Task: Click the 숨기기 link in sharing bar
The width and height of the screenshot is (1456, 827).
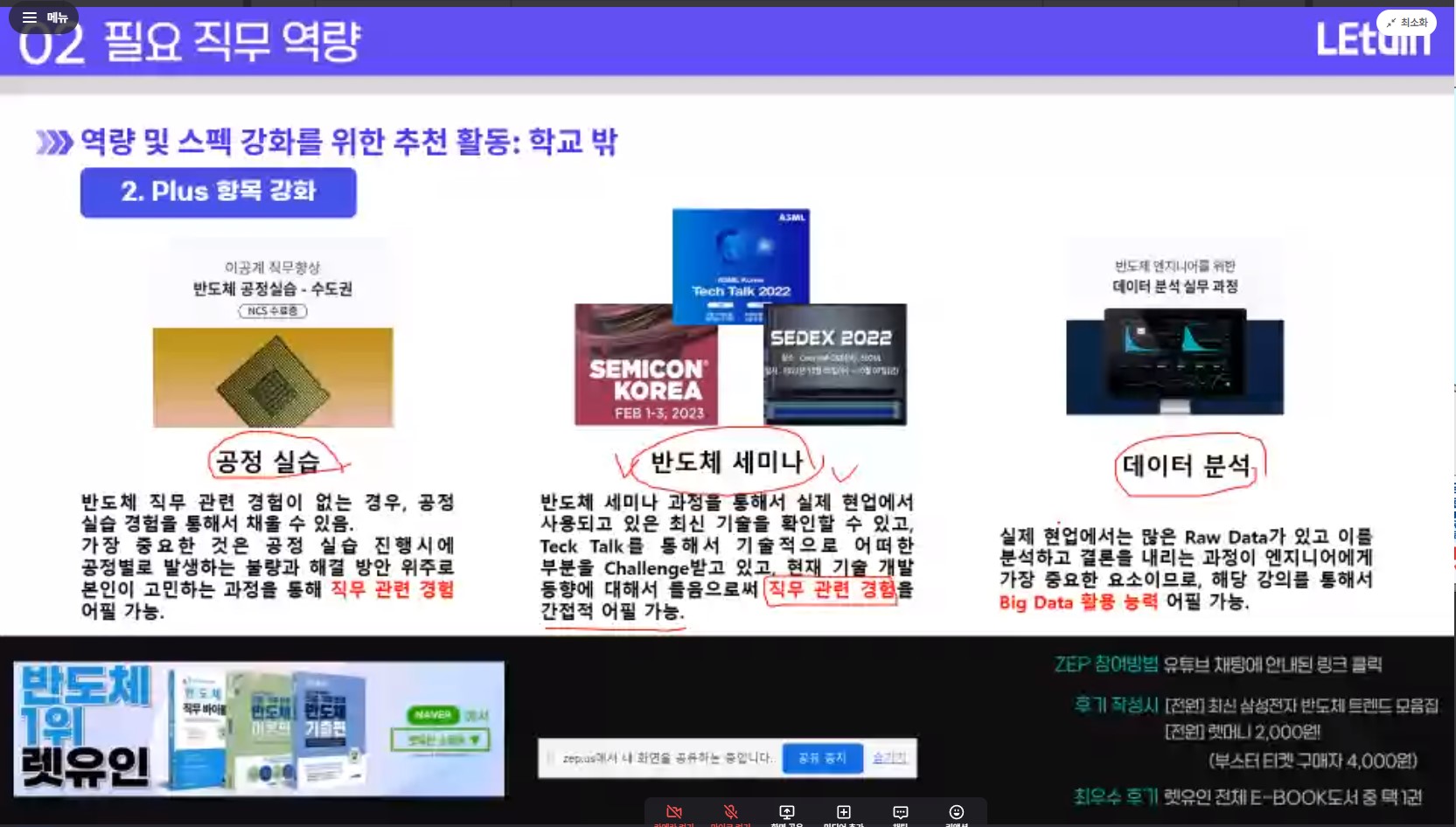Action: tap(889, 758)
